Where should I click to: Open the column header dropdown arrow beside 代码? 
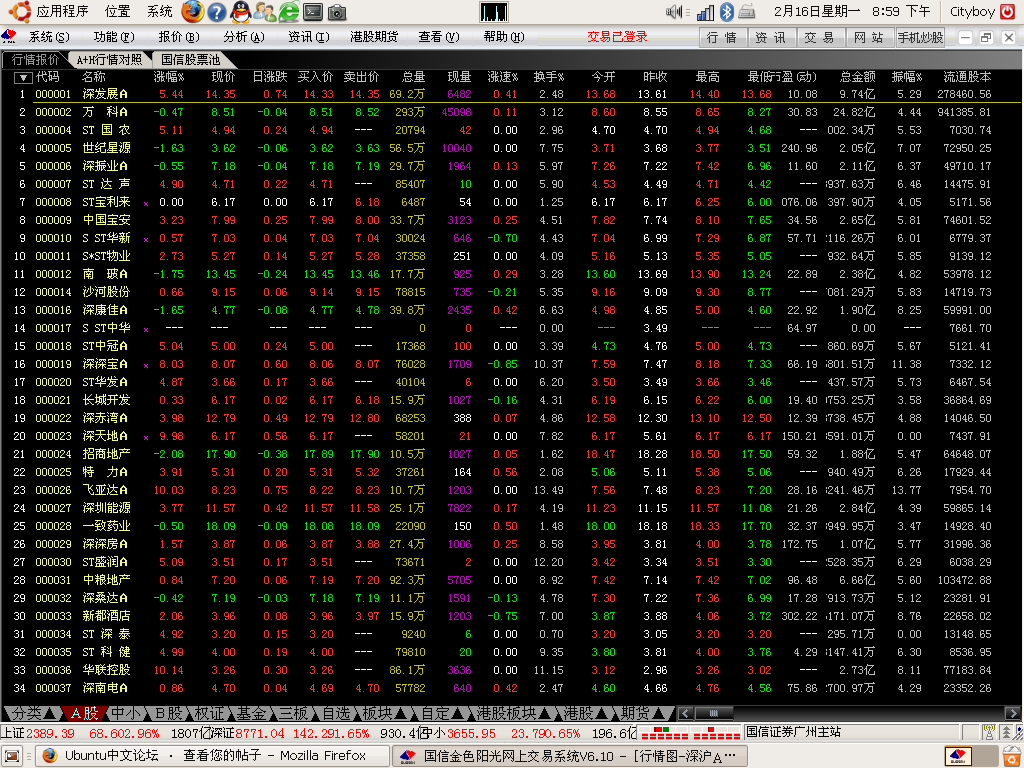point(24,78)
